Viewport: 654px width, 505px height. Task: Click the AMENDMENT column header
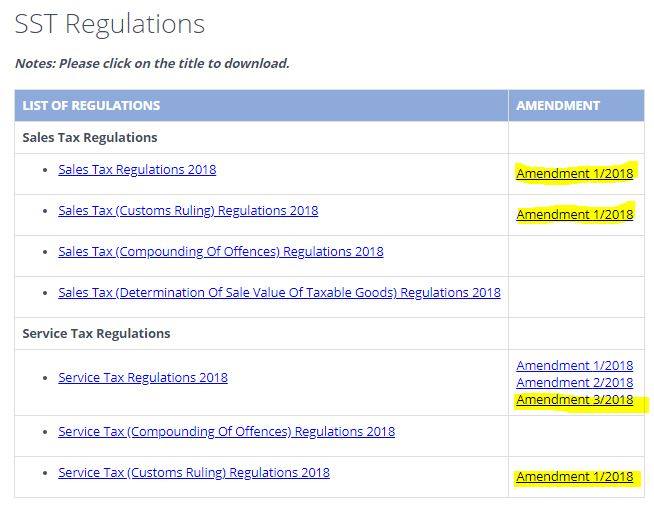click(558, 106)
